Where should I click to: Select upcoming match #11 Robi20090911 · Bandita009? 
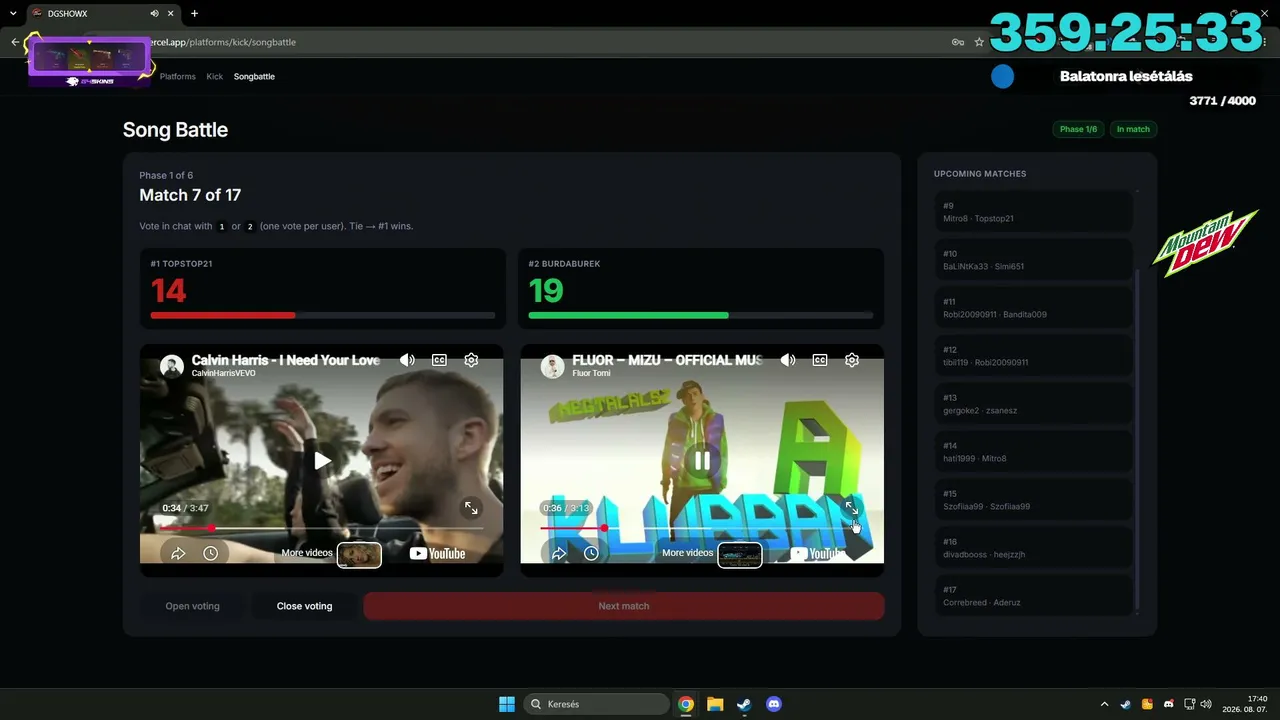pyautogui.click(x=1034, y=308)
